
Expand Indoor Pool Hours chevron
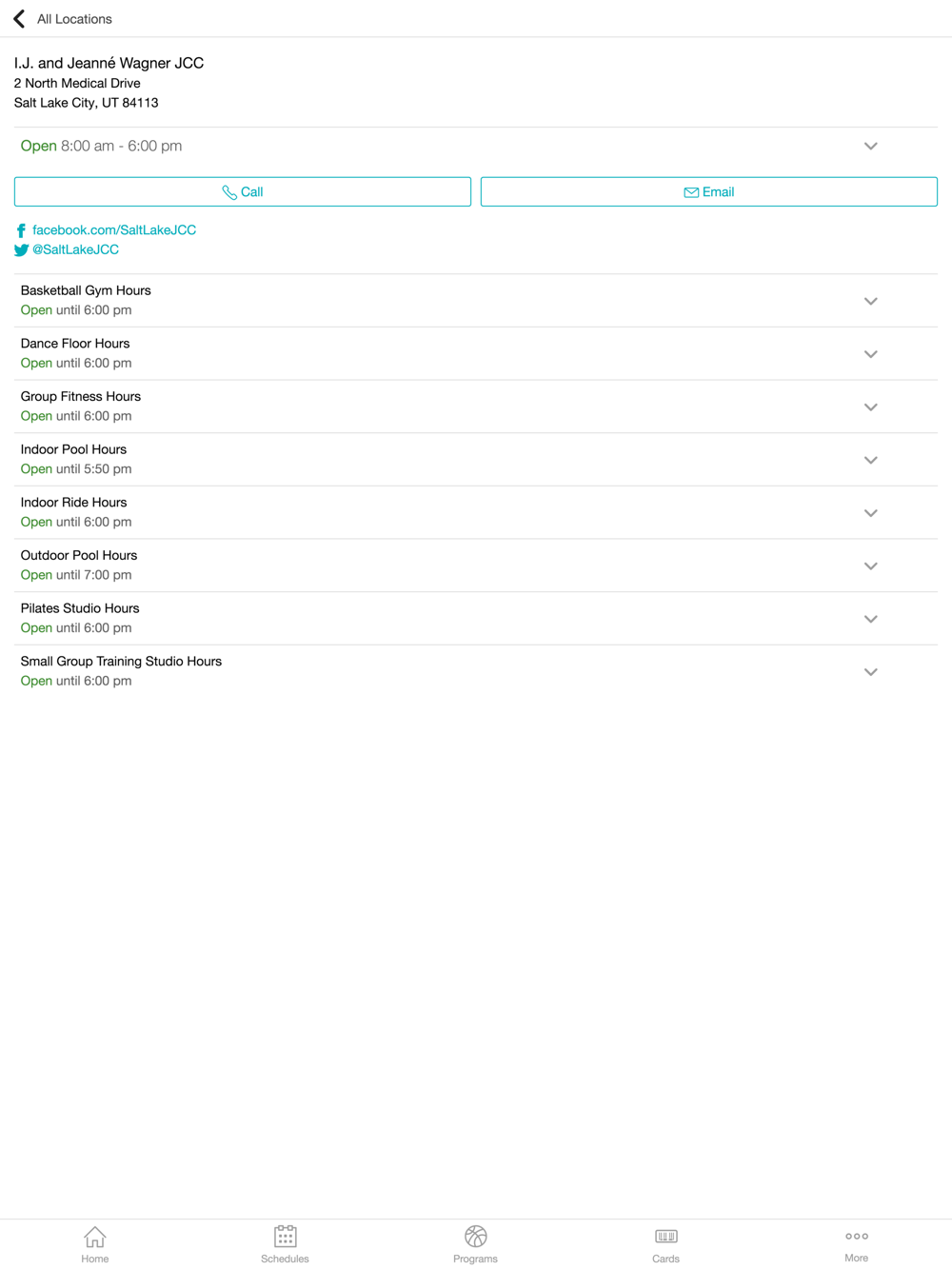click(x=870, y=460)
